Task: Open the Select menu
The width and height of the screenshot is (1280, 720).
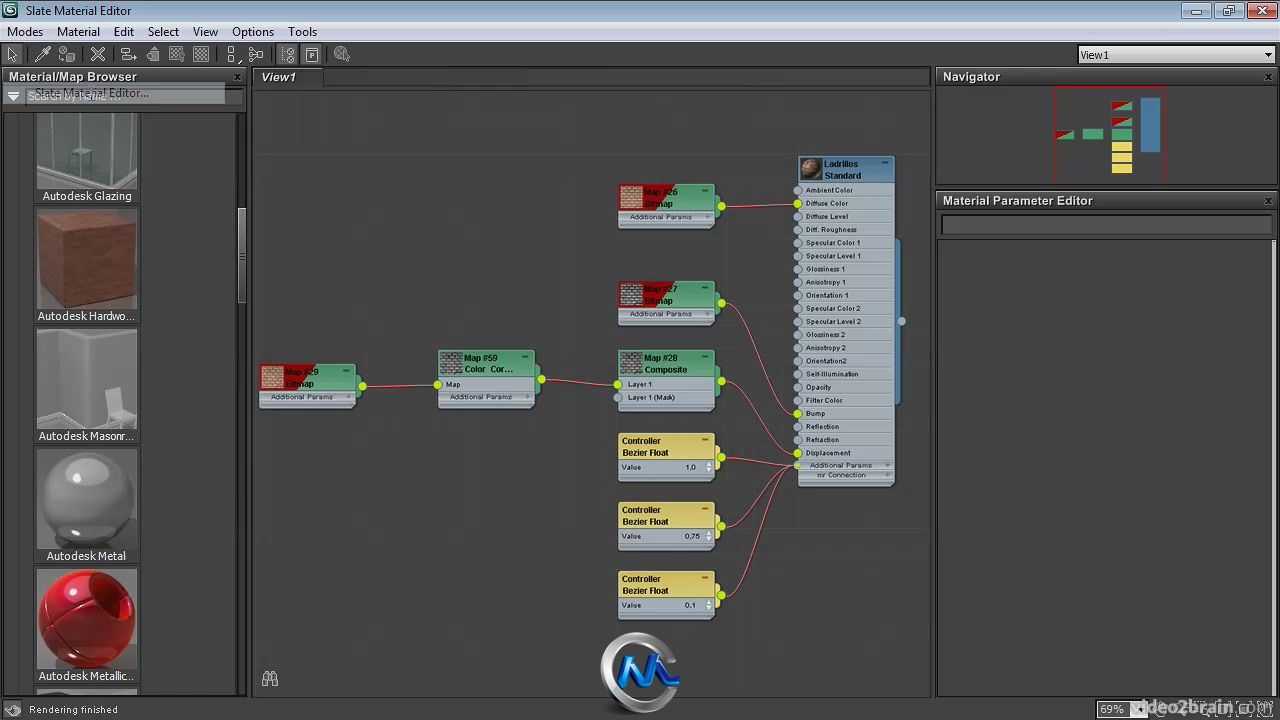Action: pos(163,32)
